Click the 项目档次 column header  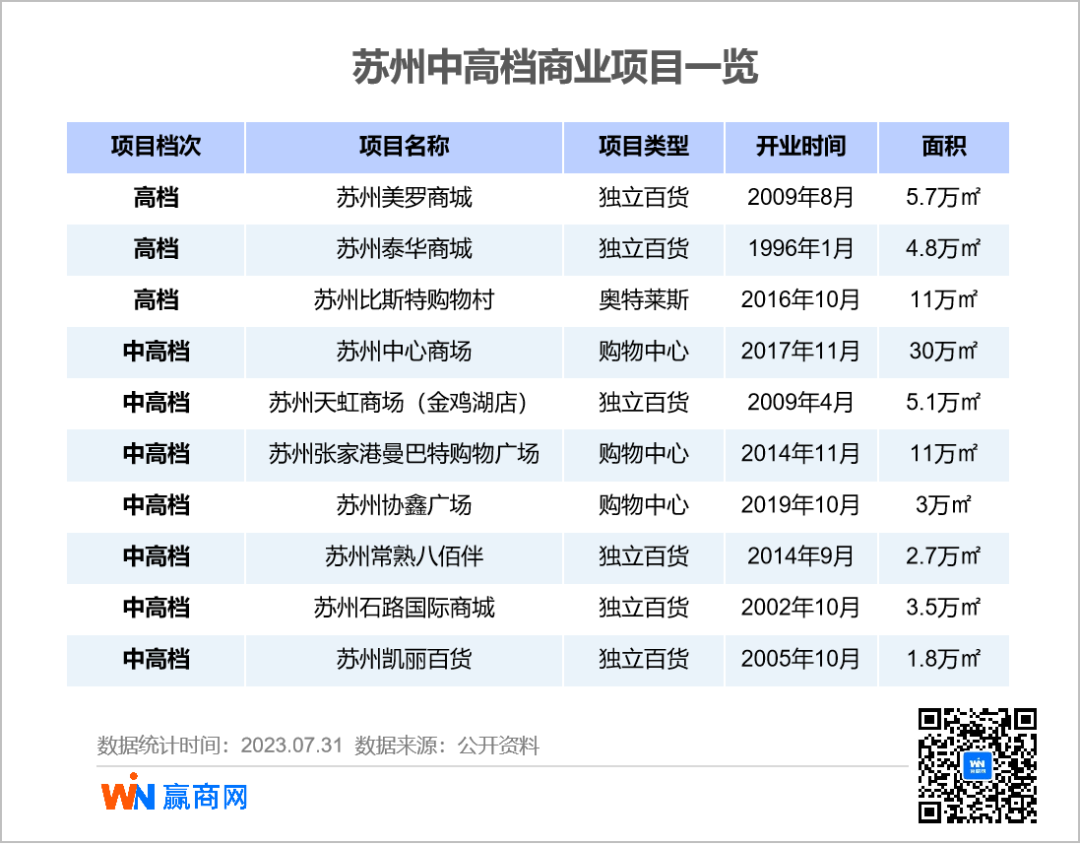coord(156,147)
